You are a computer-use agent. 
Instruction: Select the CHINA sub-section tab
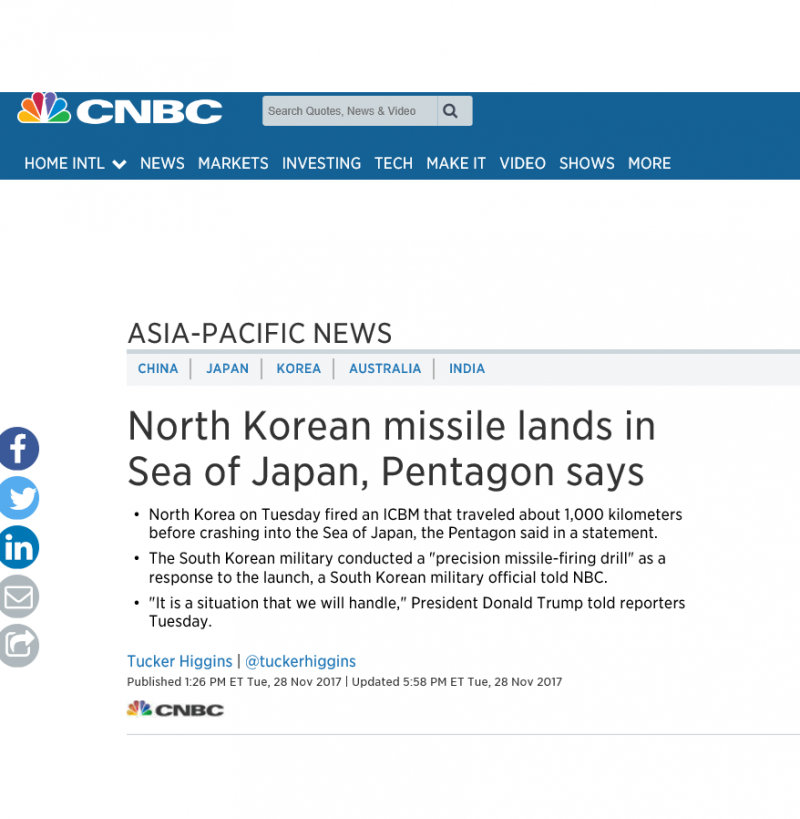point(158,369)
